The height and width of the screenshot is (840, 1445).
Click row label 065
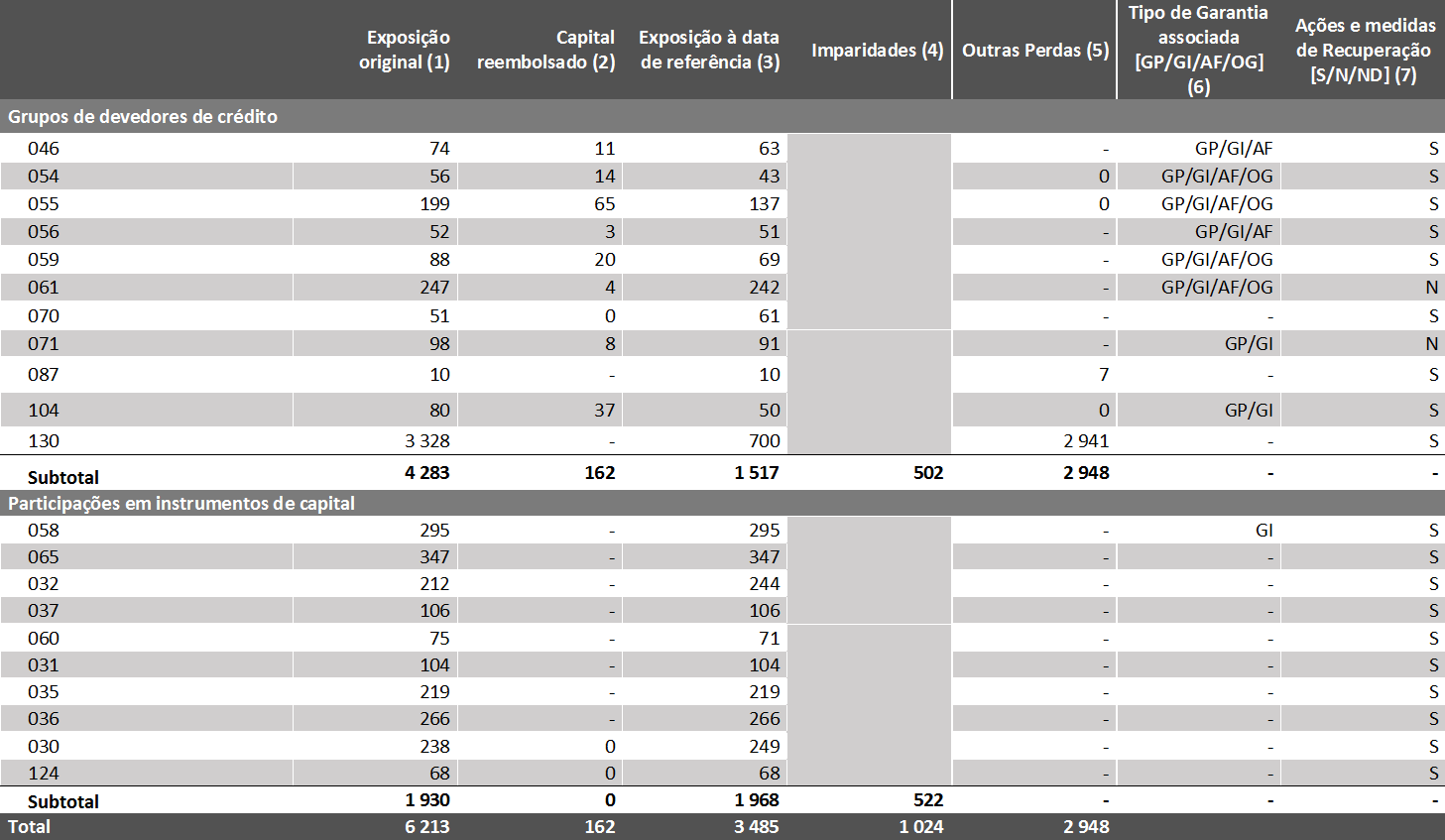point(44,556)
